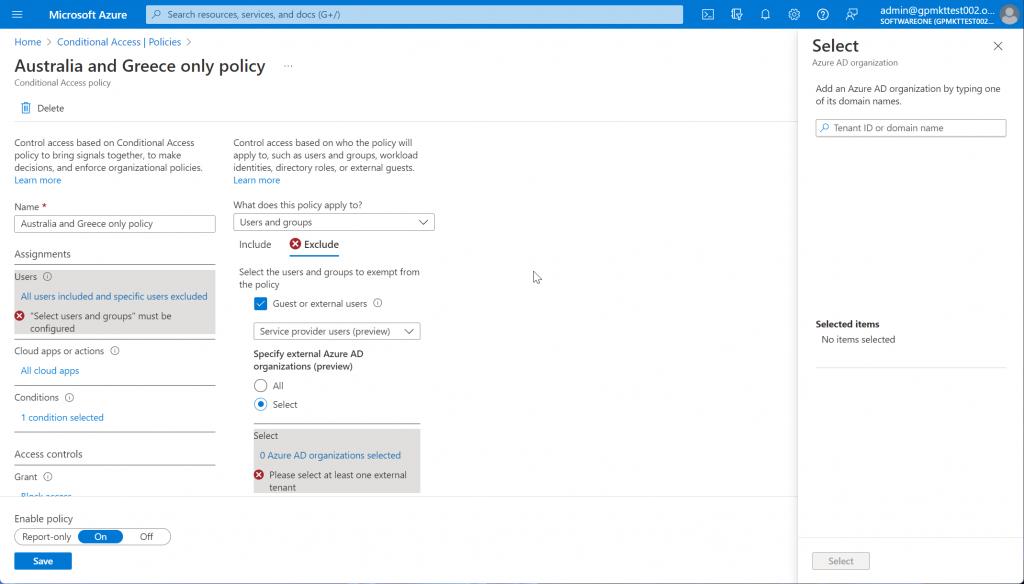Select the All radio button

click(261, 385)
